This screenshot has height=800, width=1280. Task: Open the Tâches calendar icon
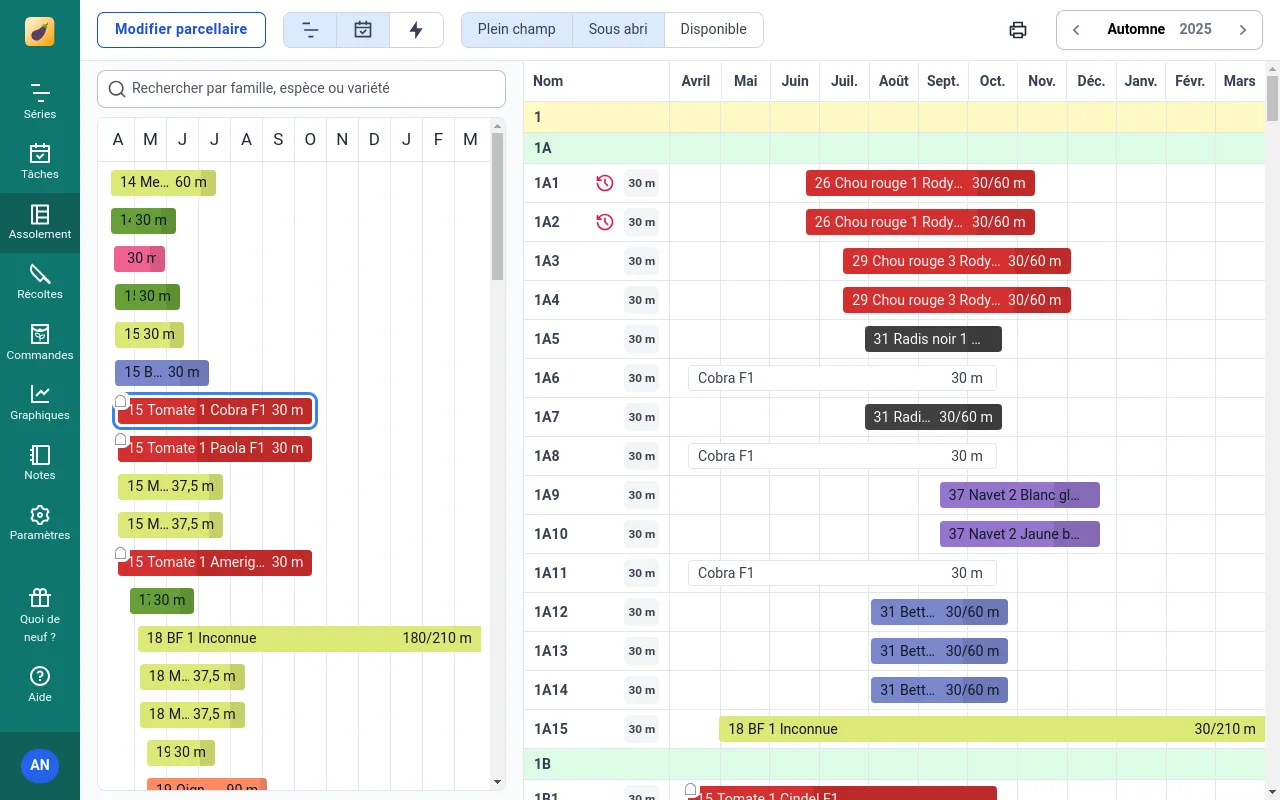[40, 162]
